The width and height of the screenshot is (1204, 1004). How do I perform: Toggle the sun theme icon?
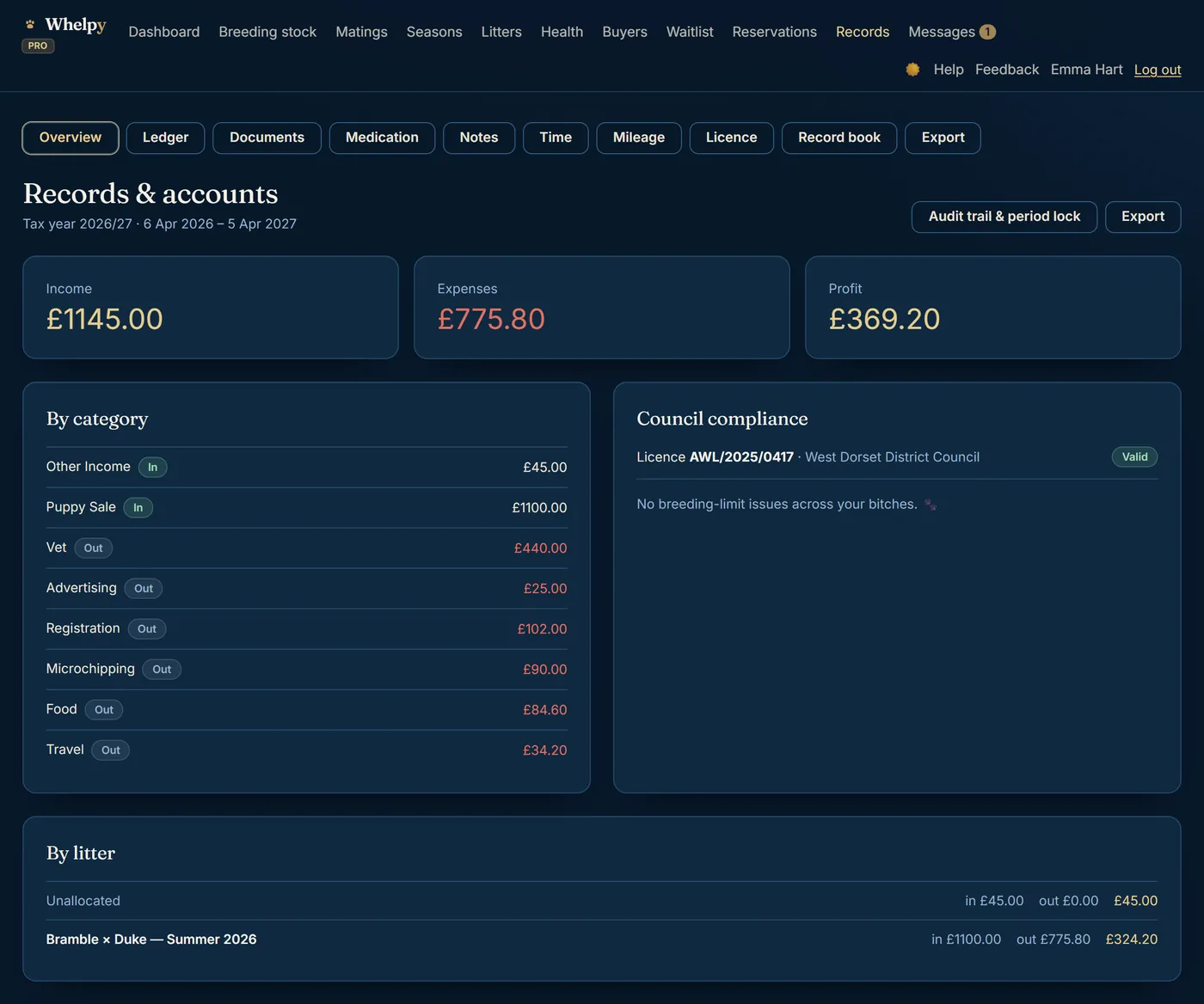pos(912,70)
